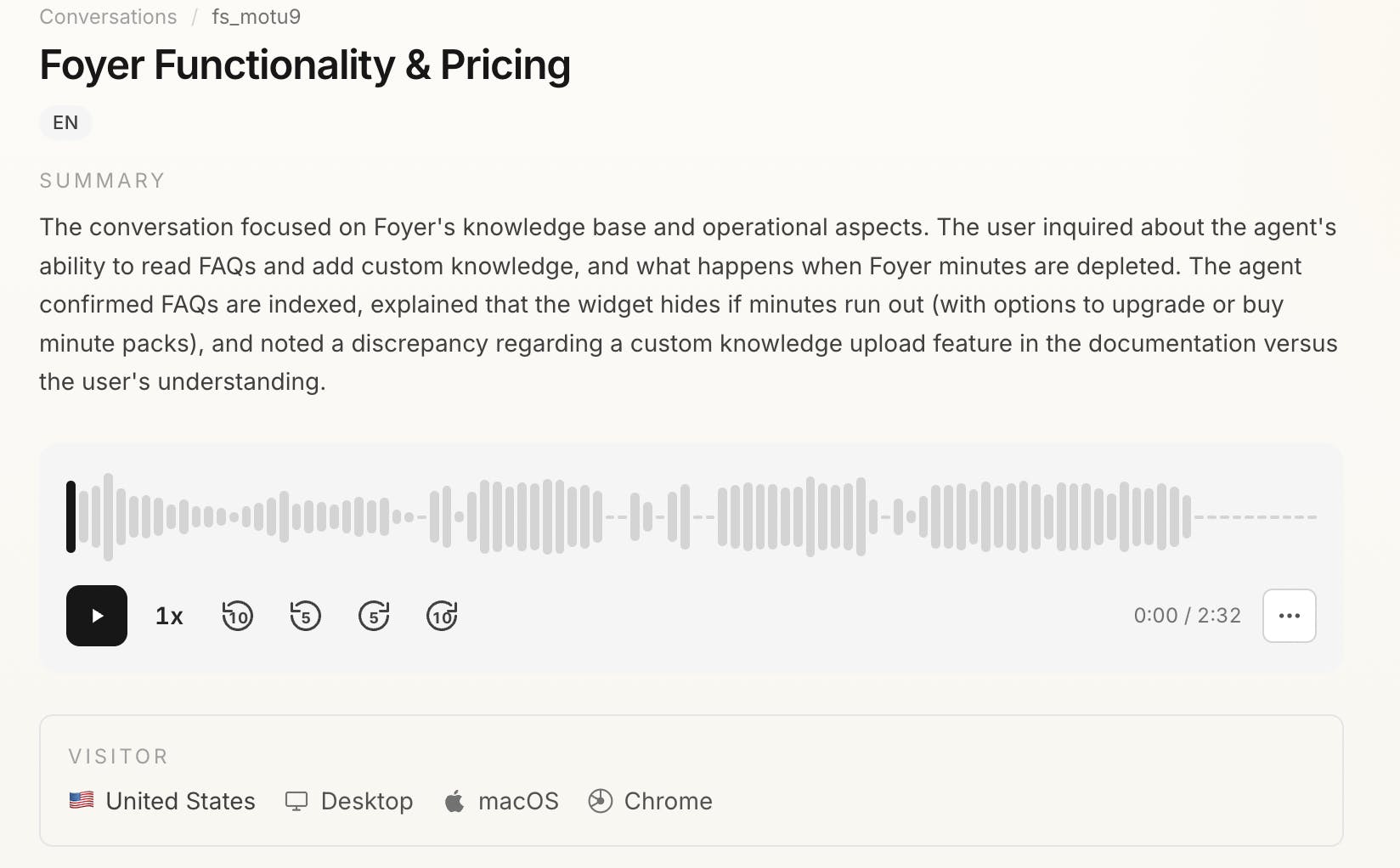This screenshot has width=1400, height=868.
Task: Select the fs_motu9 breadcrumb item
Action: coord(257,17)
